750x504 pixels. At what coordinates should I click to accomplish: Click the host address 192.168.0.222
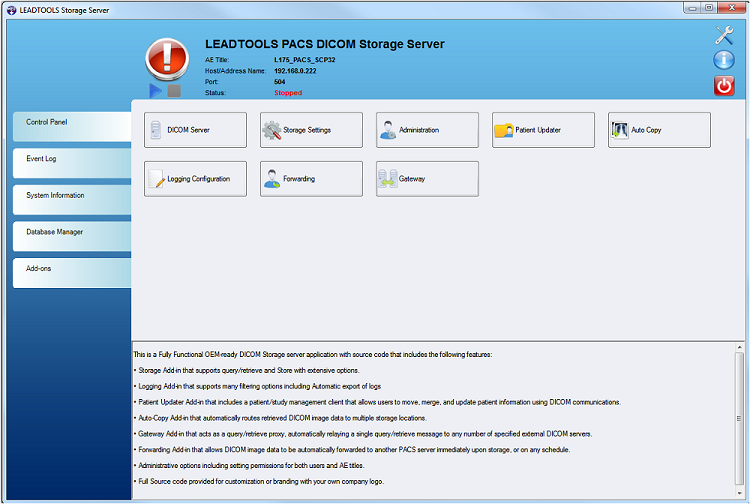pyautogui.click(x=295, y=71)
